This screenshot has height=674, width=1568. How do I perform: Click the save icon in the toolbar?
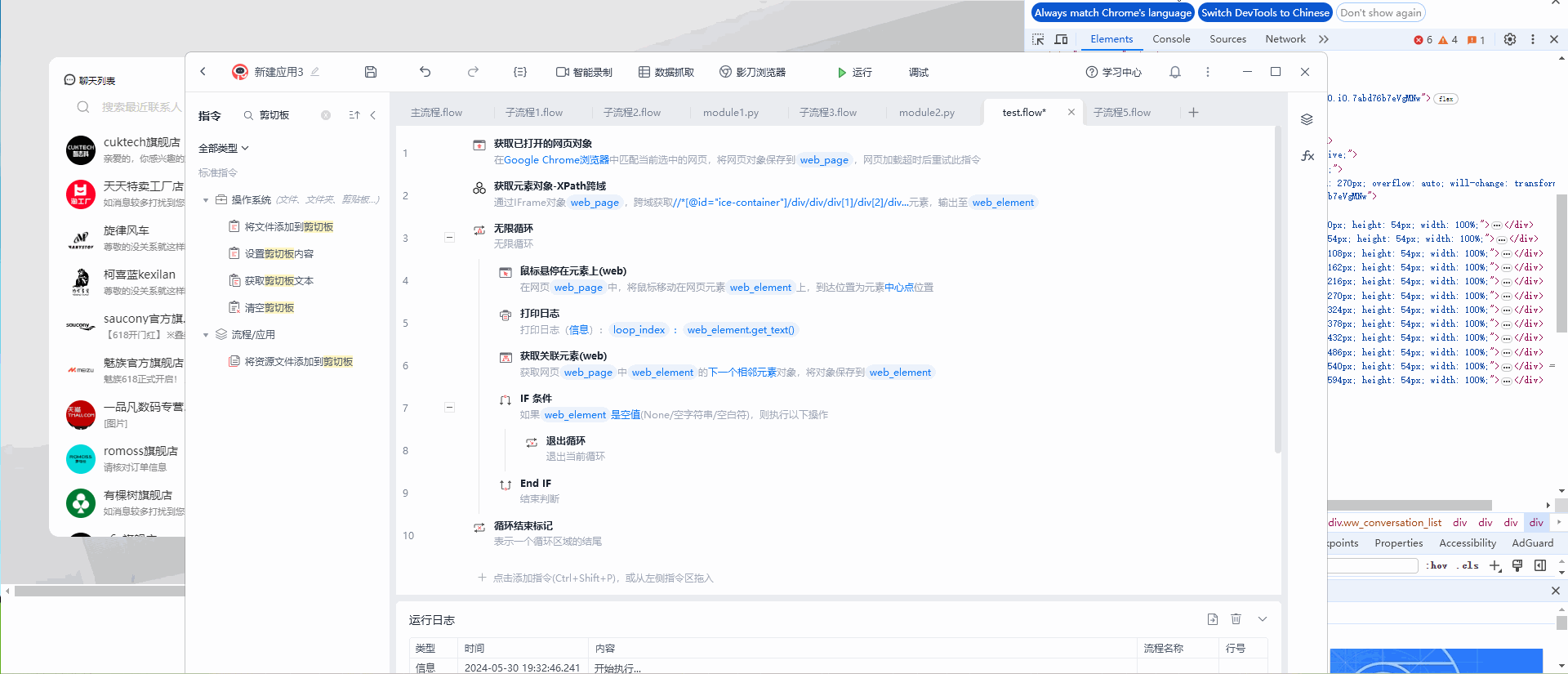pyautogui.click(x=371, y=72)
